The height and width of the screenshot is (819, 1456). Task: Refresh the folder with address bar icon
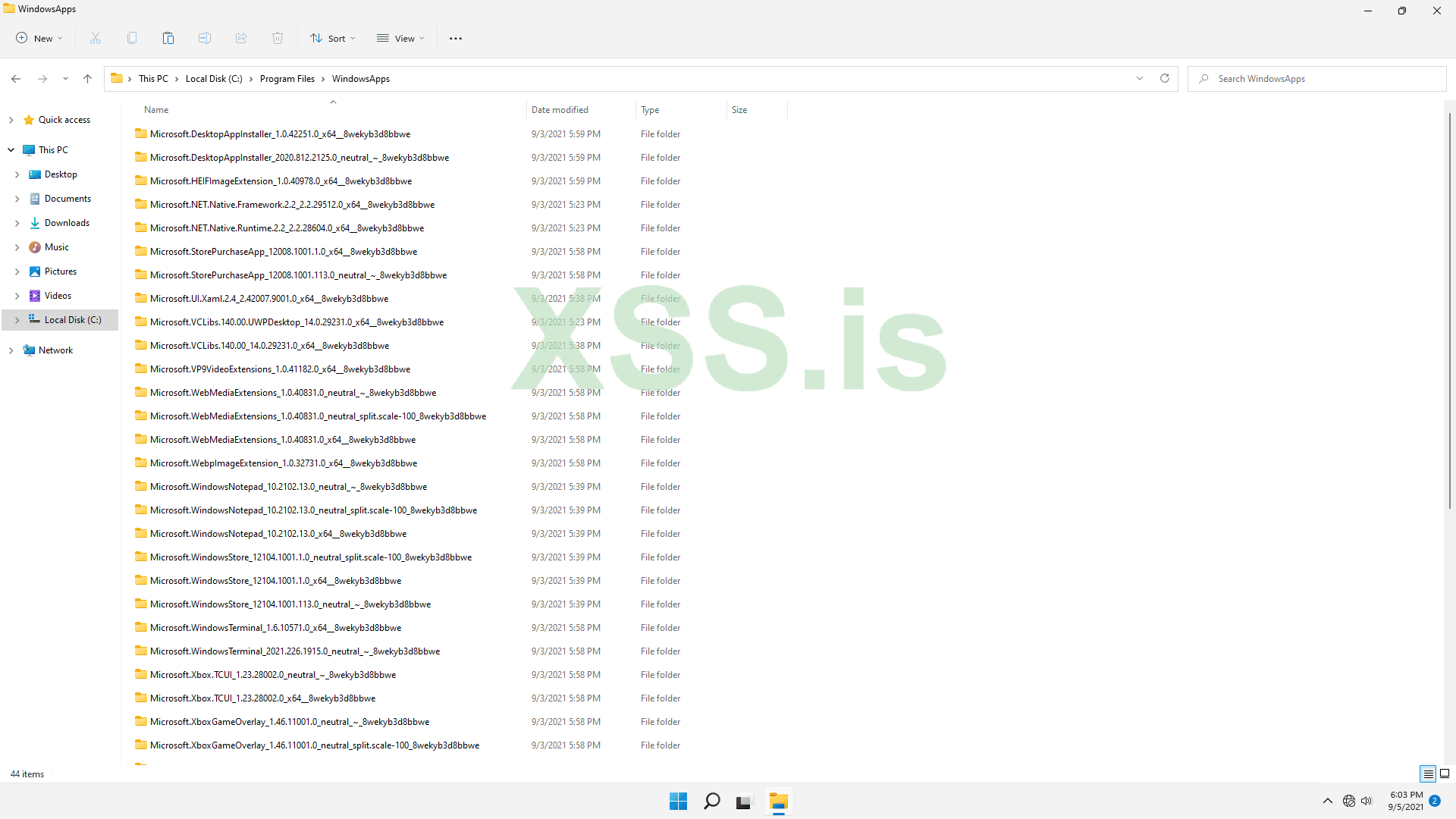click(1165, 78)
